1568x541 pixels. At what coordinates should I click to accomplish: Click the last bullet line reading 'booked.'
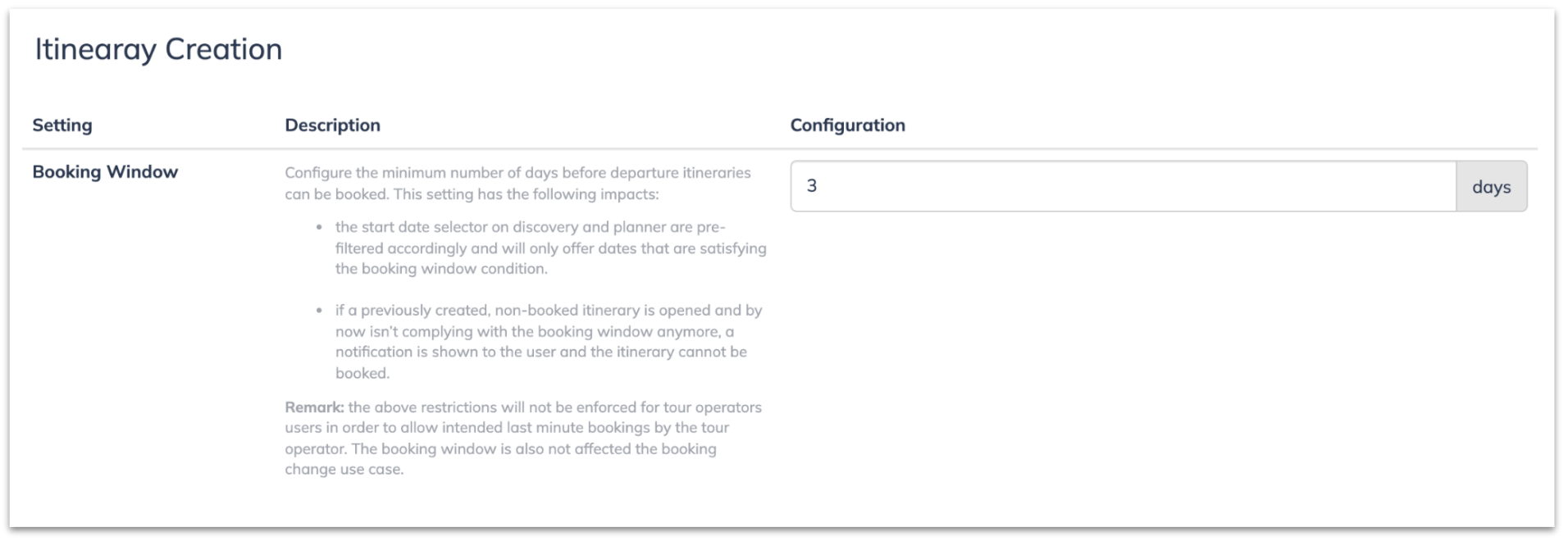tap(362, 373)
